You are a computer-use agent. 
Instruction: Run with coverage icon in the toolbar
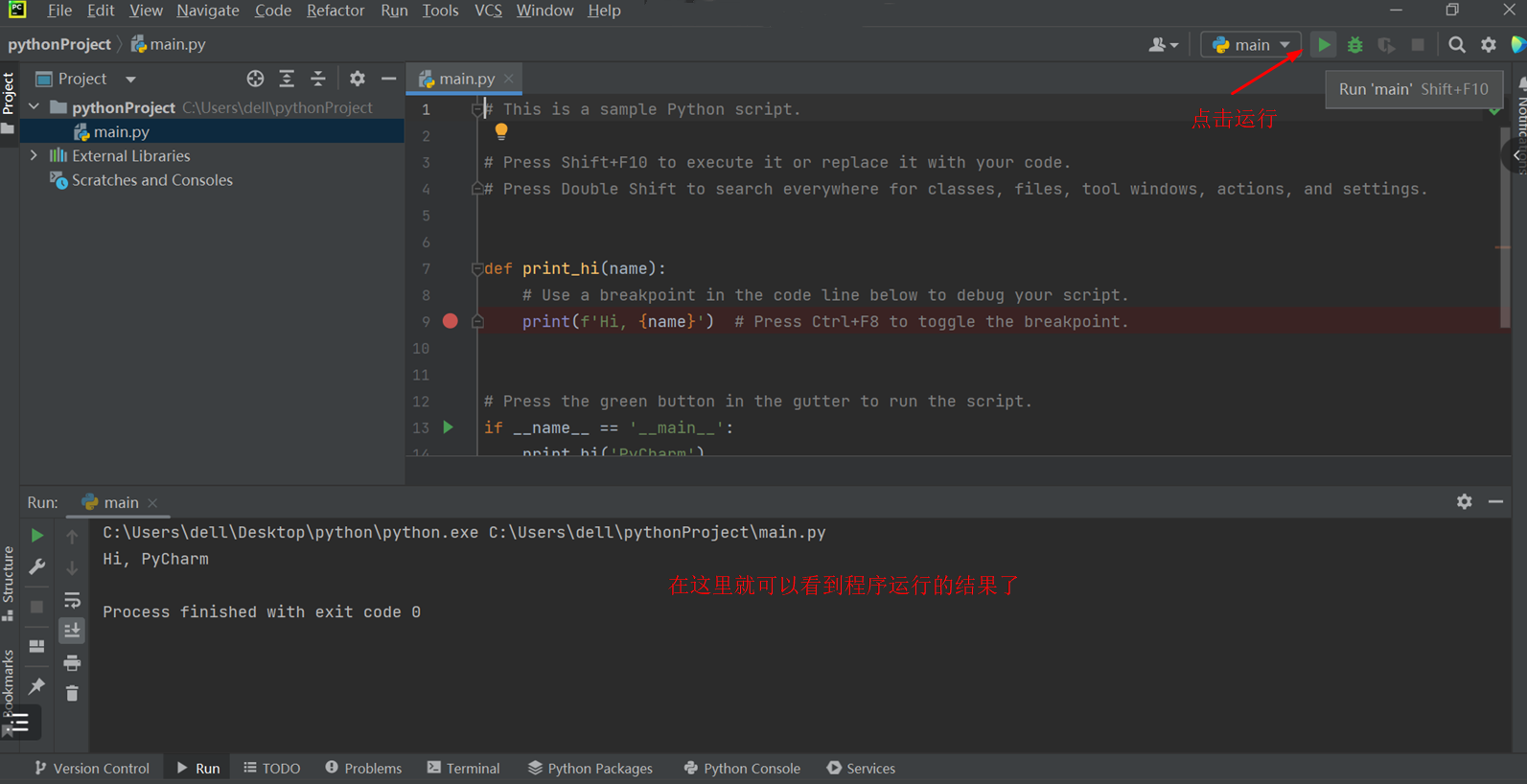1386,45
